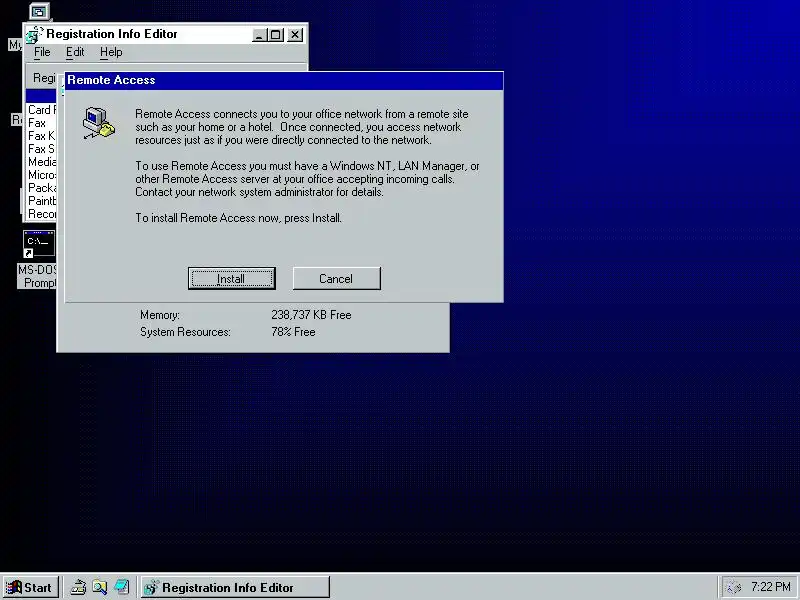
Task: Open Help menu in Registration Info Editor
Action: pos(111,52)
